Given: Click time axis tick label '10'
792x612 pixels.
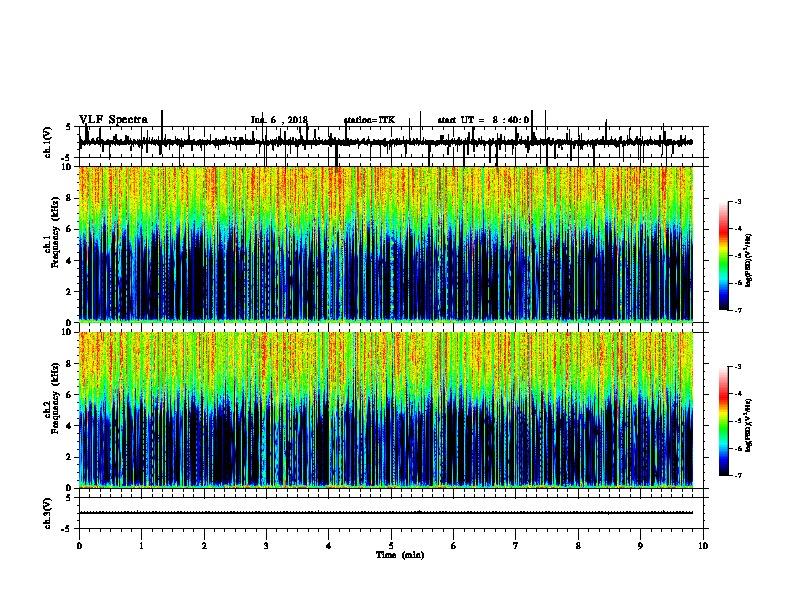Looking at the screenshot, I should click(x=703, y=546).
